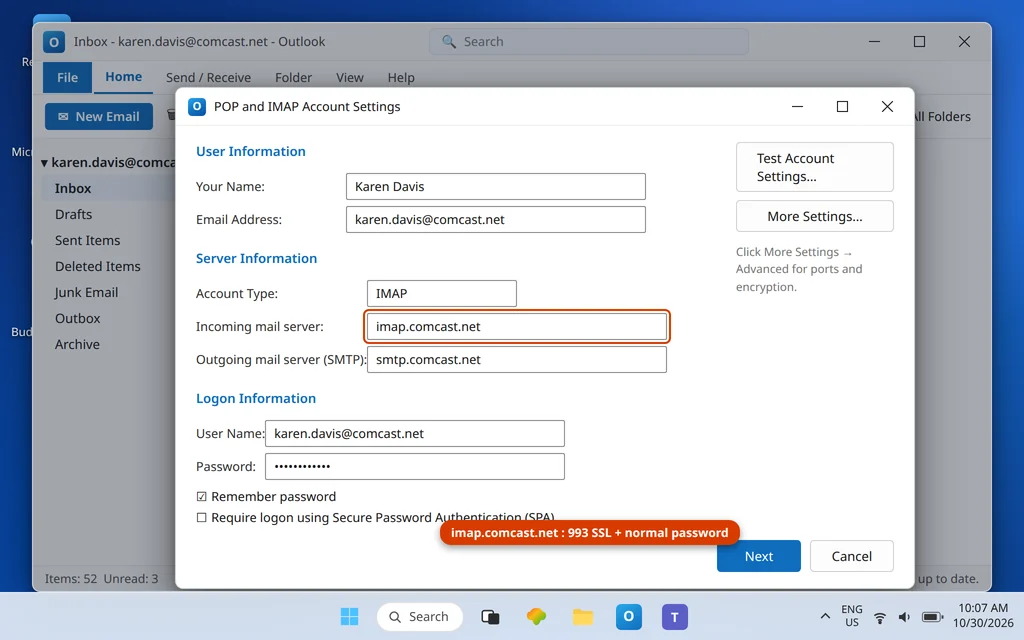Screen dimensions: 1024x640
Task: Click Next to continue account setup
Action: 758,556
